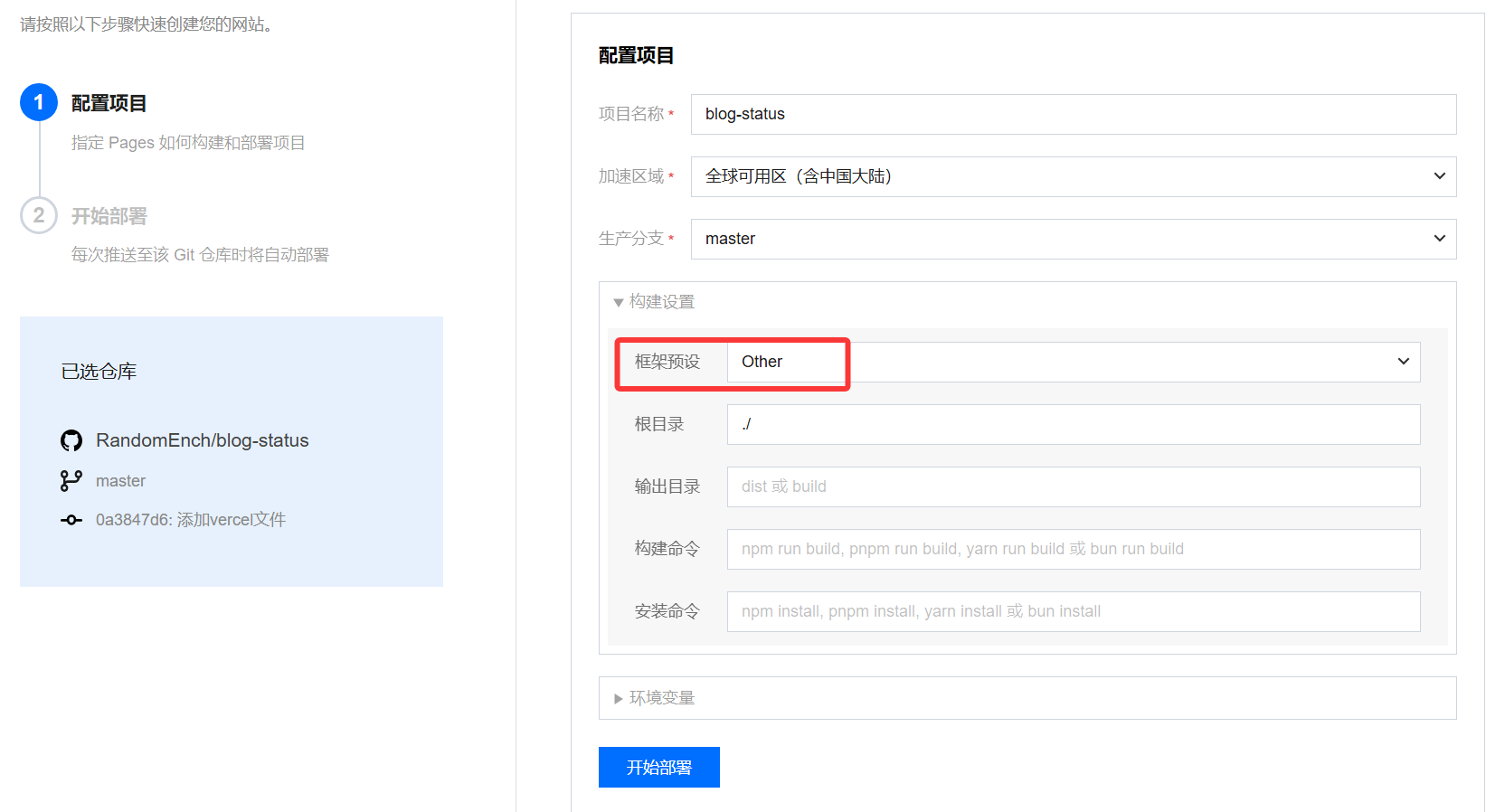
Task: Collapse the 构建设置 section
Action: (654, 302)
